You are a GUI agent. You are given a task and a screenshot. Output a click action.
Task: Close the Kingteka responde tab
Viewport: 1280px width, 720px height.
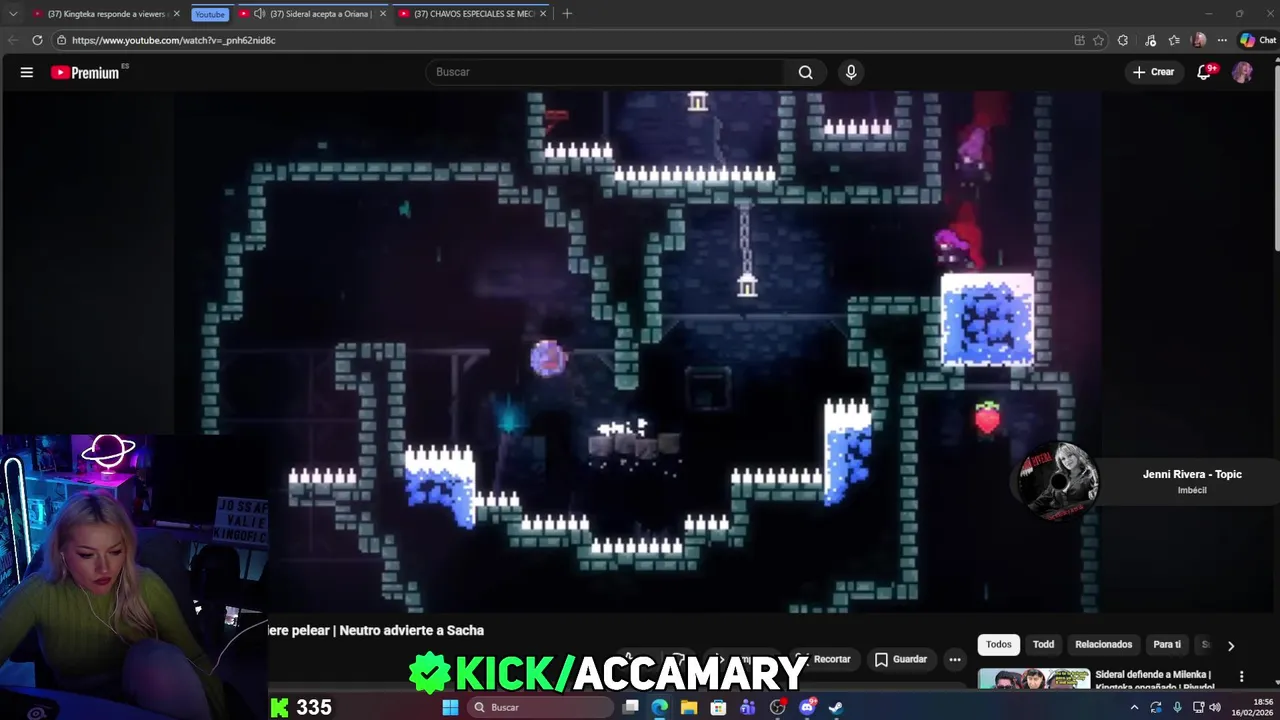tap(177, 14)
